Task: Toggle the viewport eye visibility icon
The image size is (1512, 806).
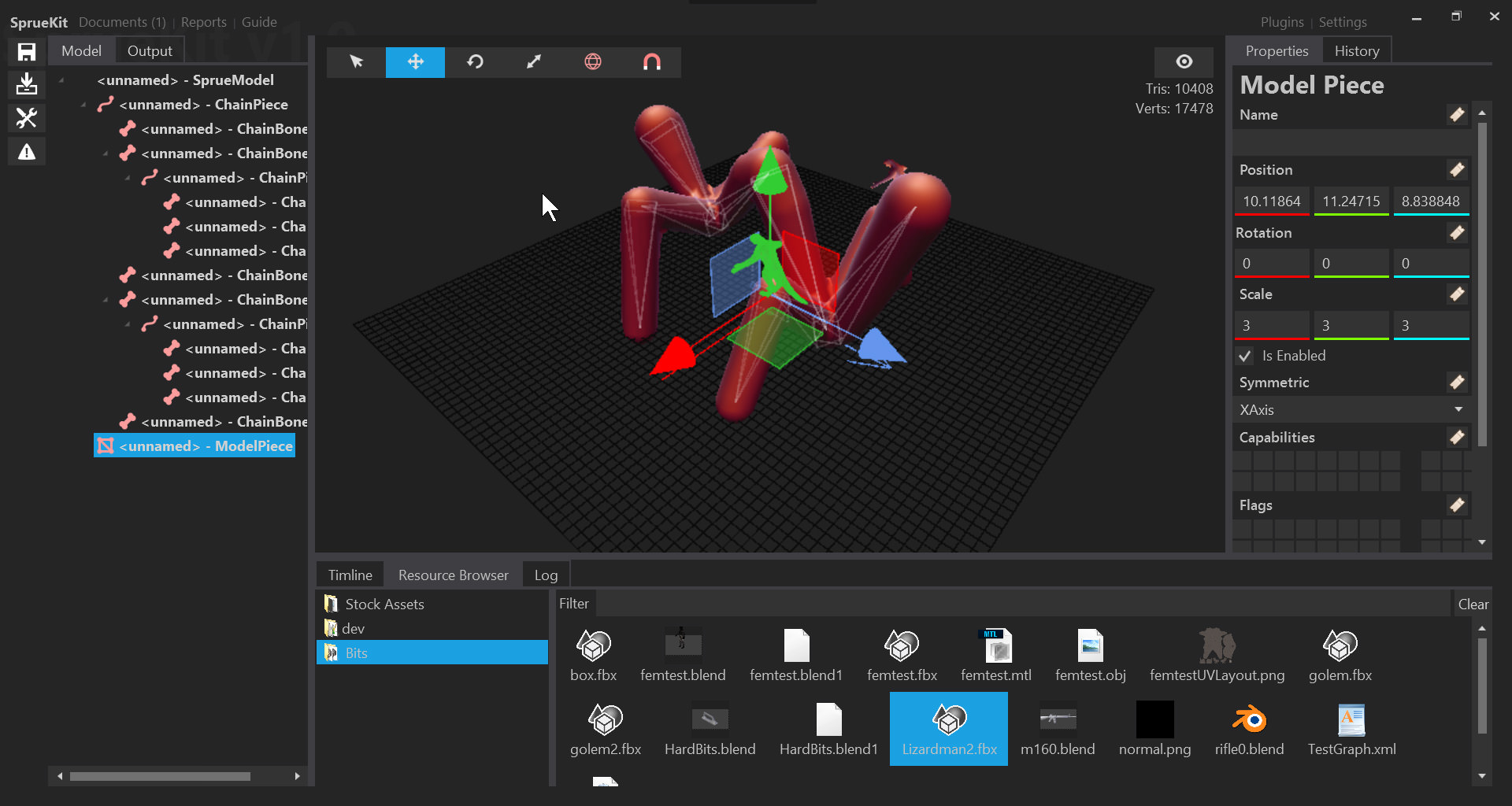Action: [1183, 61]
